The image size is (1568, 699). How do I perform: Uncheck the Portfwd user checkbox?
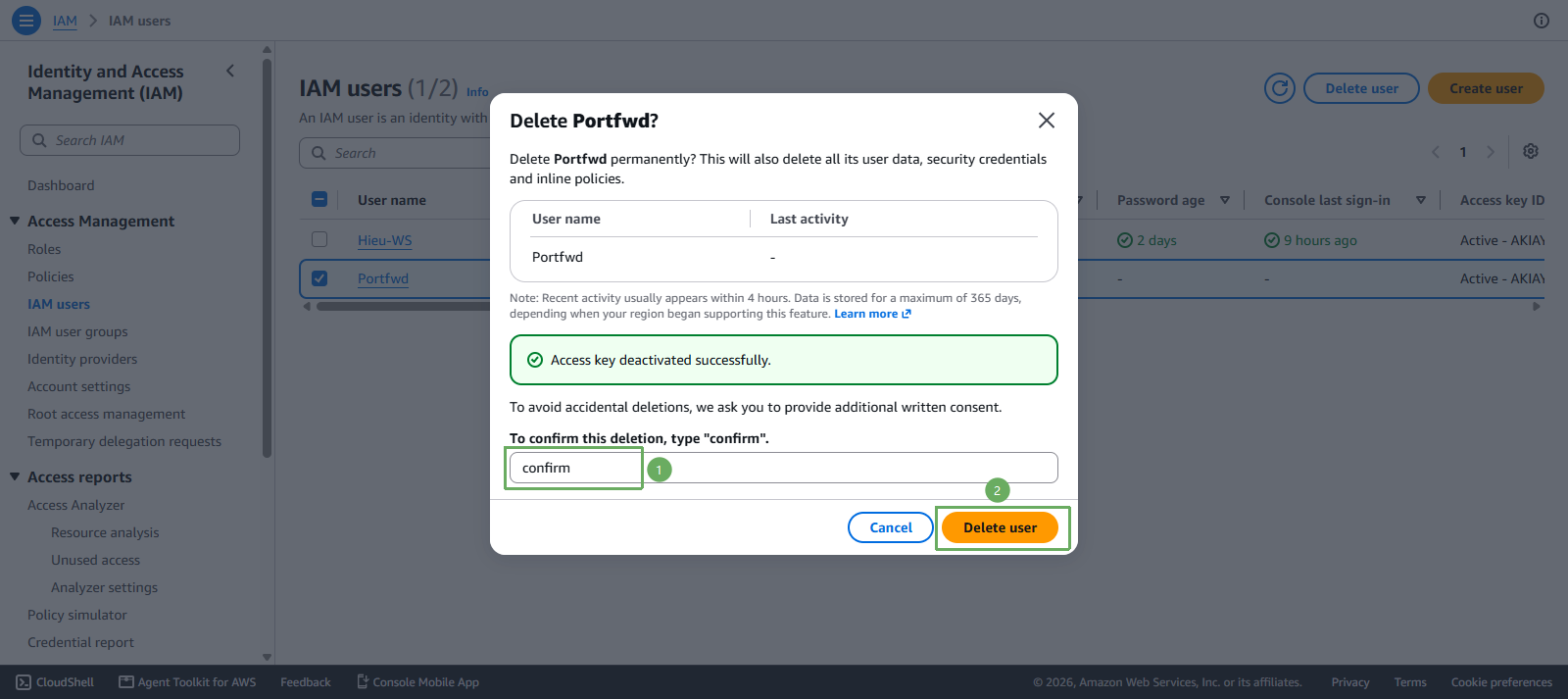pos(319,278)
